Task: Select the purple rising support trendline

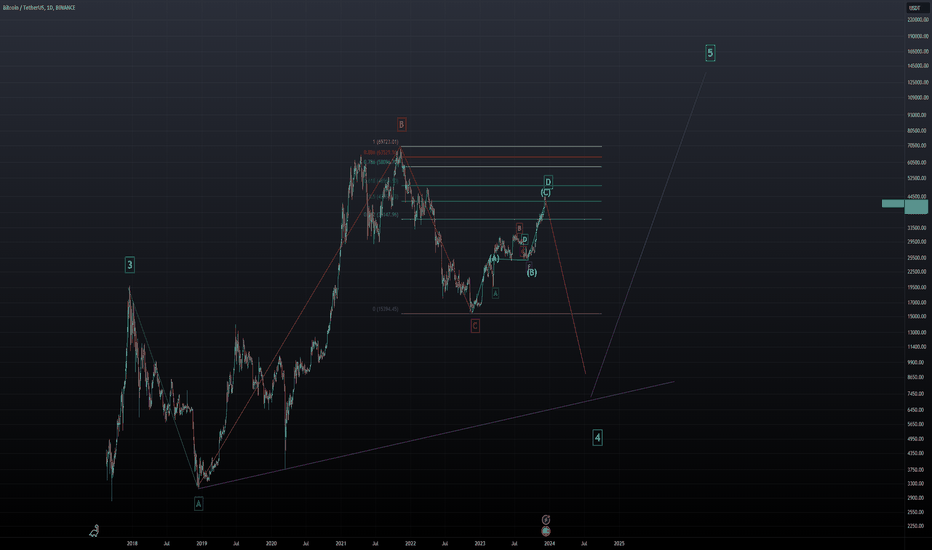Action: pyautogui.click(x=436, y=435)
